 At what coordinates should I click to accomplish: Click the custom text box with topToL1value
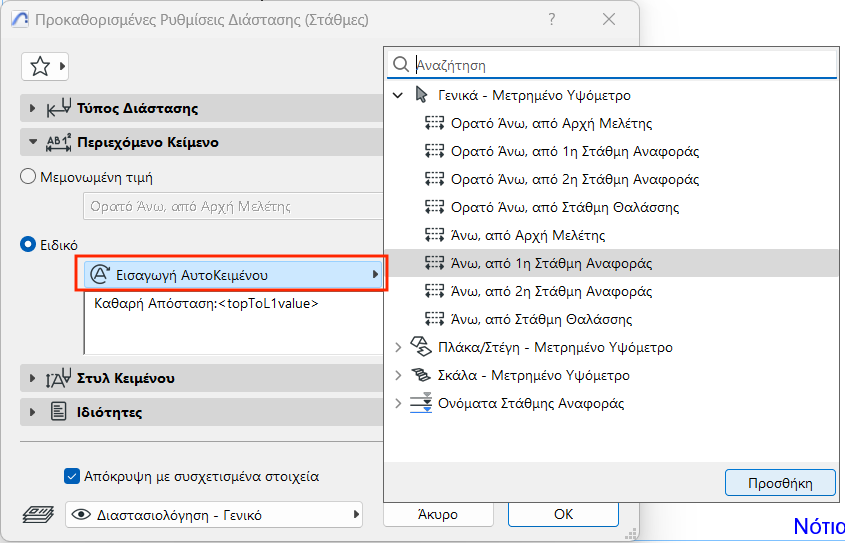234,323
